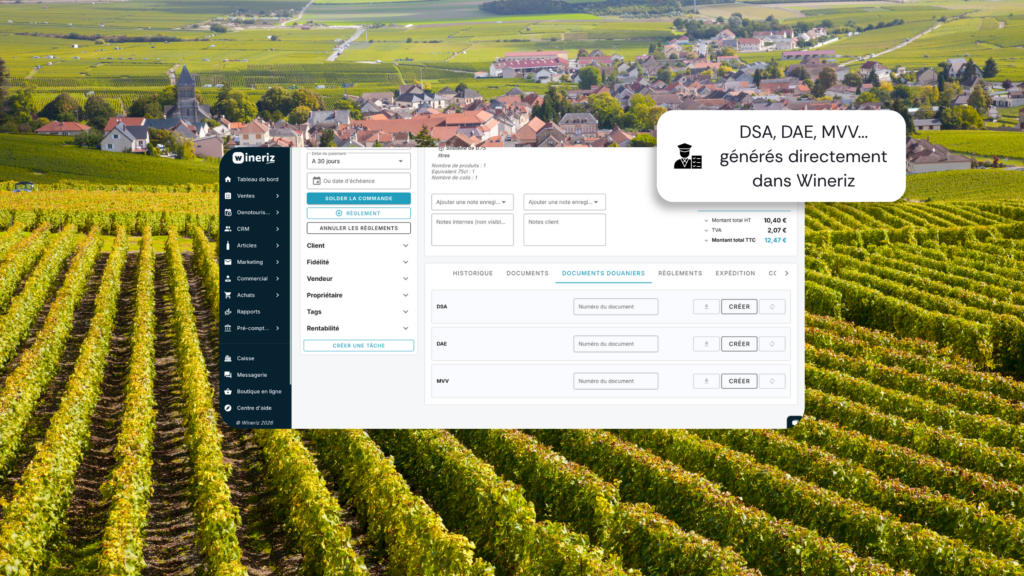
Task: Click the calendar icon in date d'échéance
Action: point(317,181)
